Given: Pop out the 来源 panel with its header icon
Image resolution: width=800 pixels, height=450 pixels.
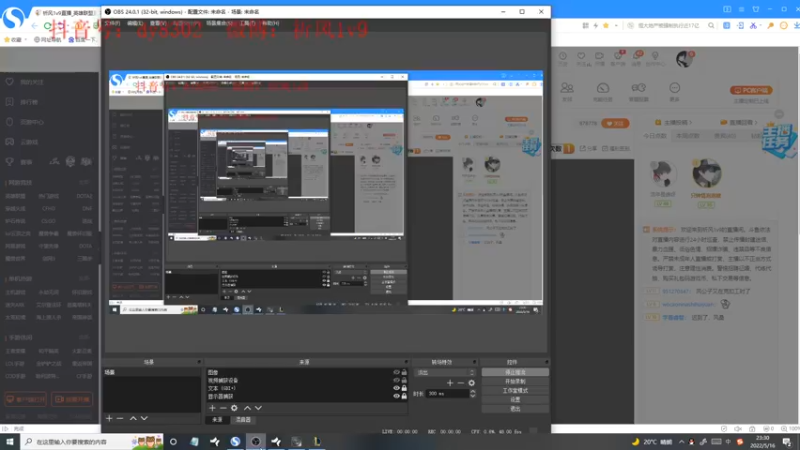Looking at the screenshot, I should [x=406, y=362].
